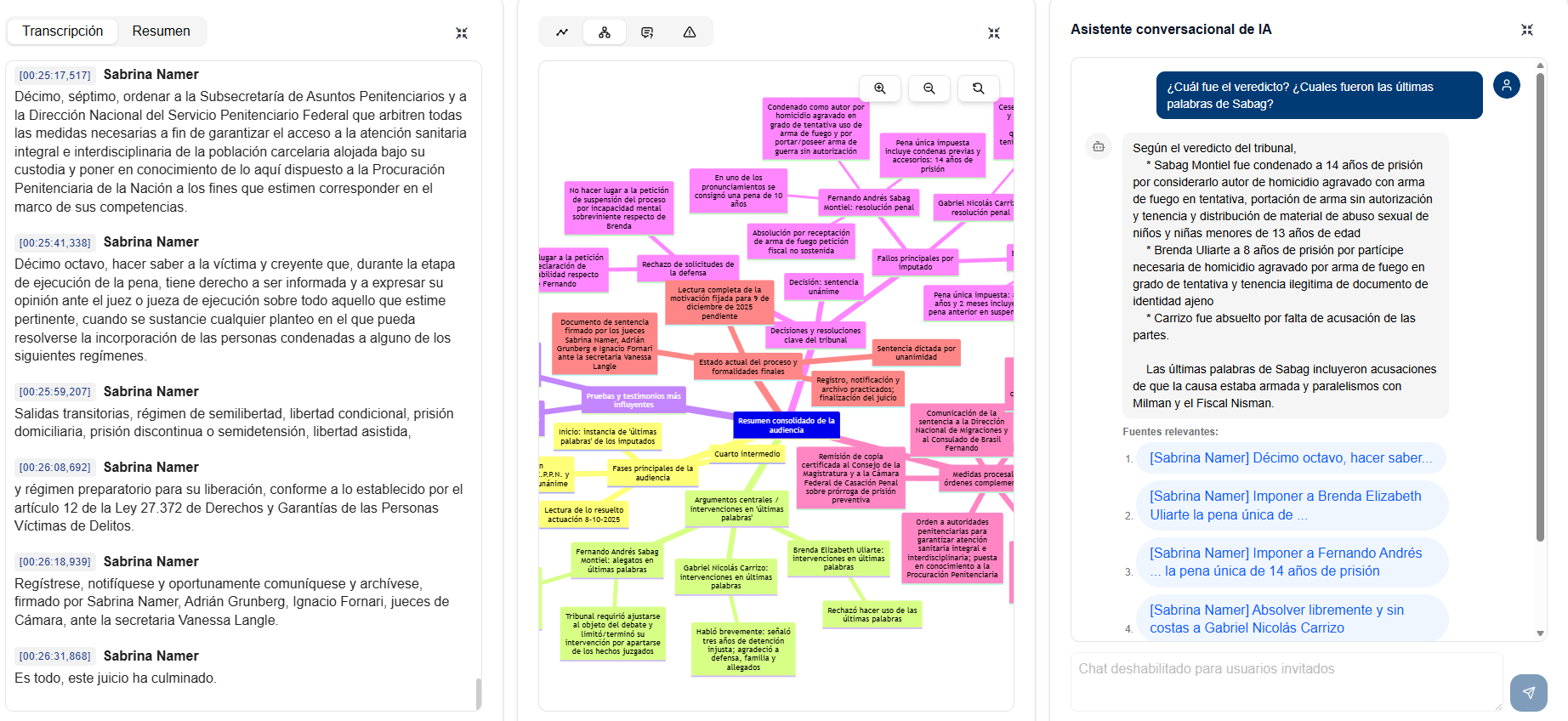Screen dimensions: 1568x721
Task: Collapse the Asistente conversacional de IA panel
Action: point(1527,30)
